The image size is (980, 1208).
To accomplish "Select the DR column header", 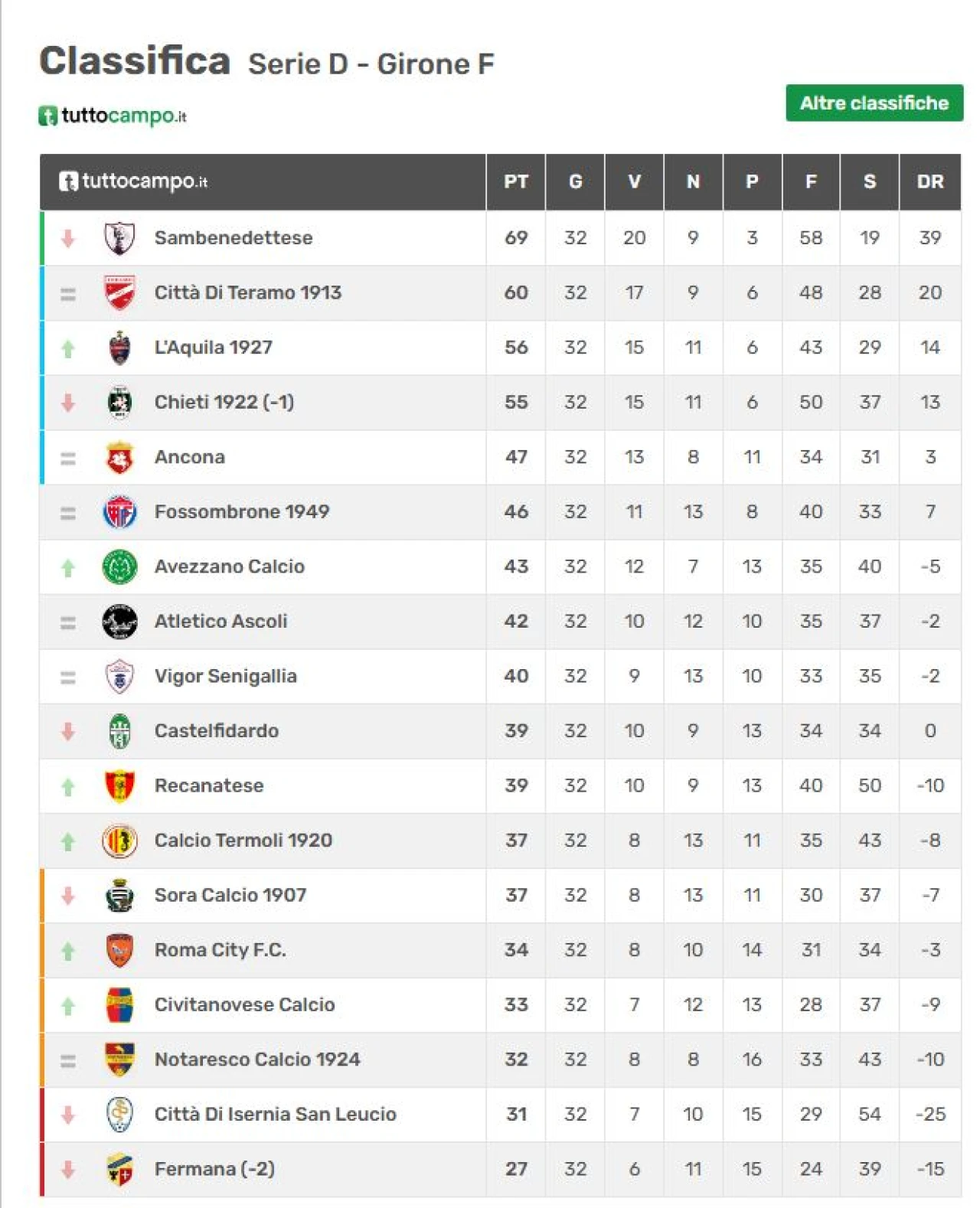I will click(x=930, y=182).
